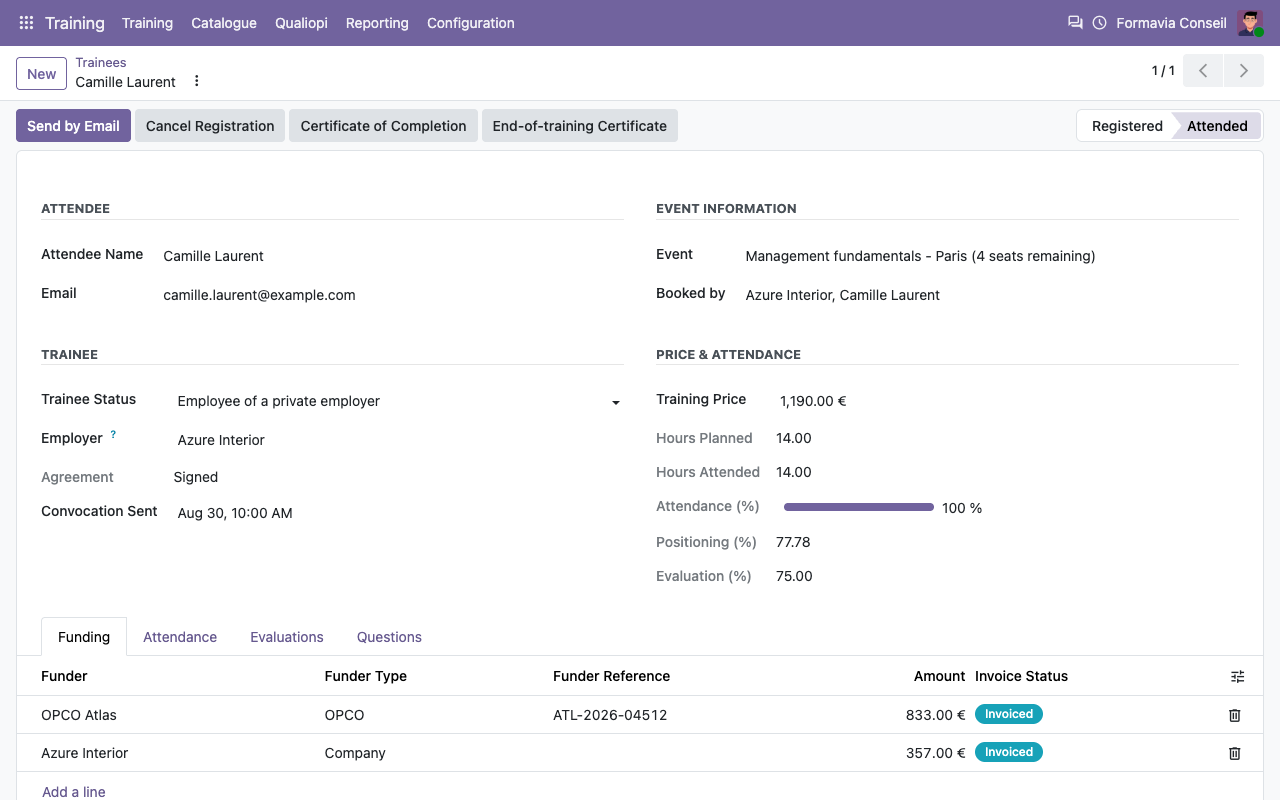1280x800 pixels.
Task: Open the Training menu
Action: (x=147, y=23)
